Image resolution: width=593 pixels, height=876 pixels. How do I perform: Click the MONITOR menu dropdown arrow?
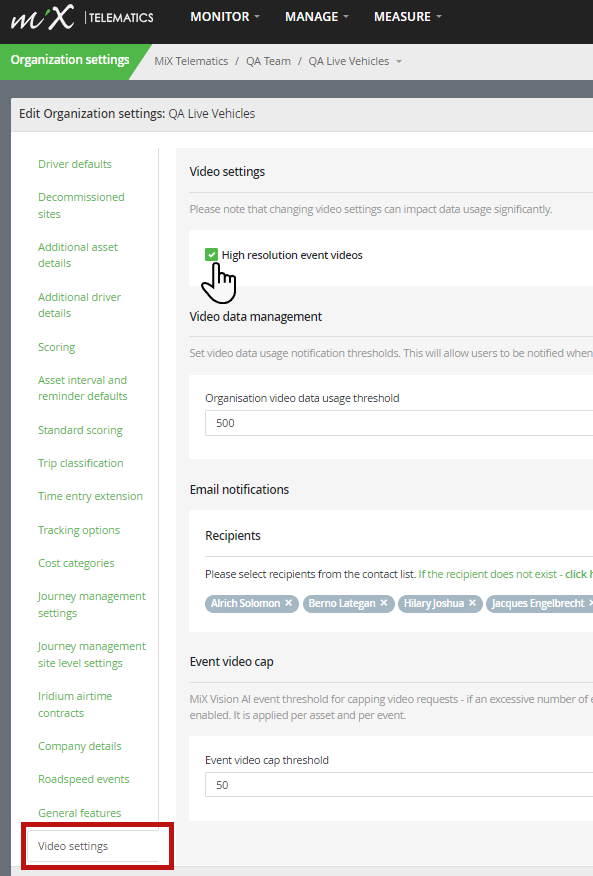click(x=257, y=17)
